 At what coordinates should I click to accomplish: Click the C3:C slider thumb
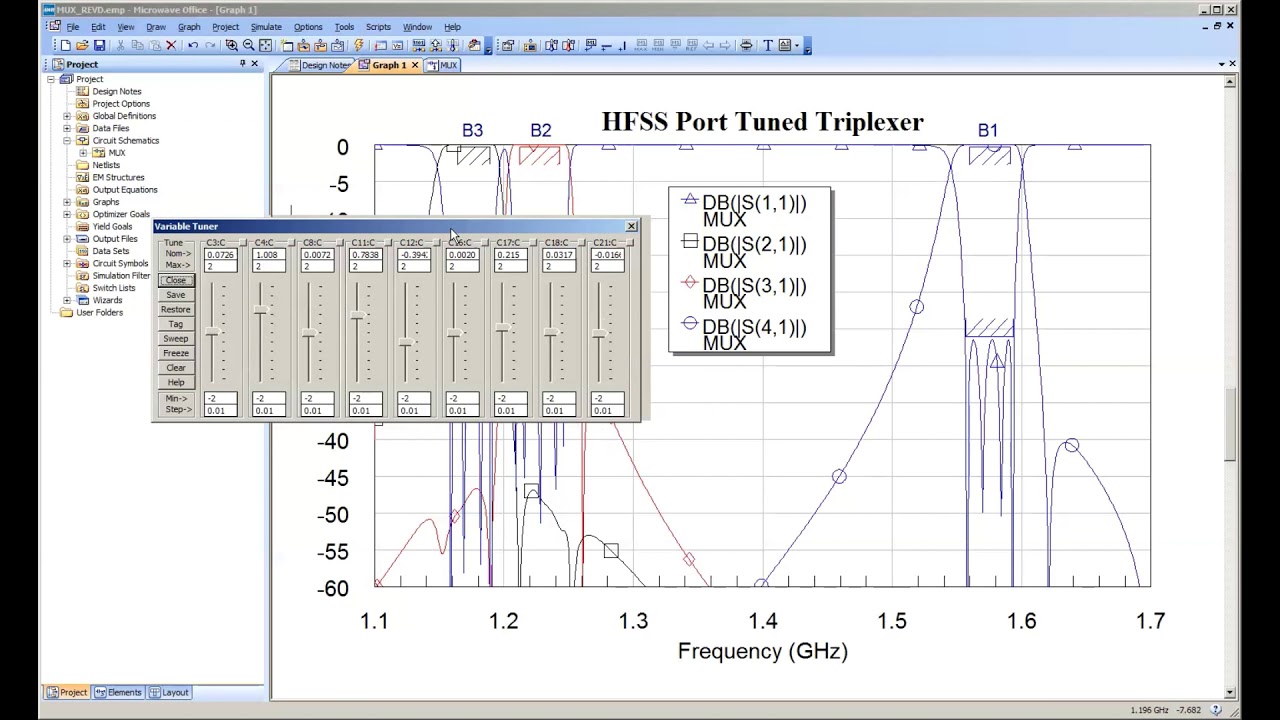212,332
